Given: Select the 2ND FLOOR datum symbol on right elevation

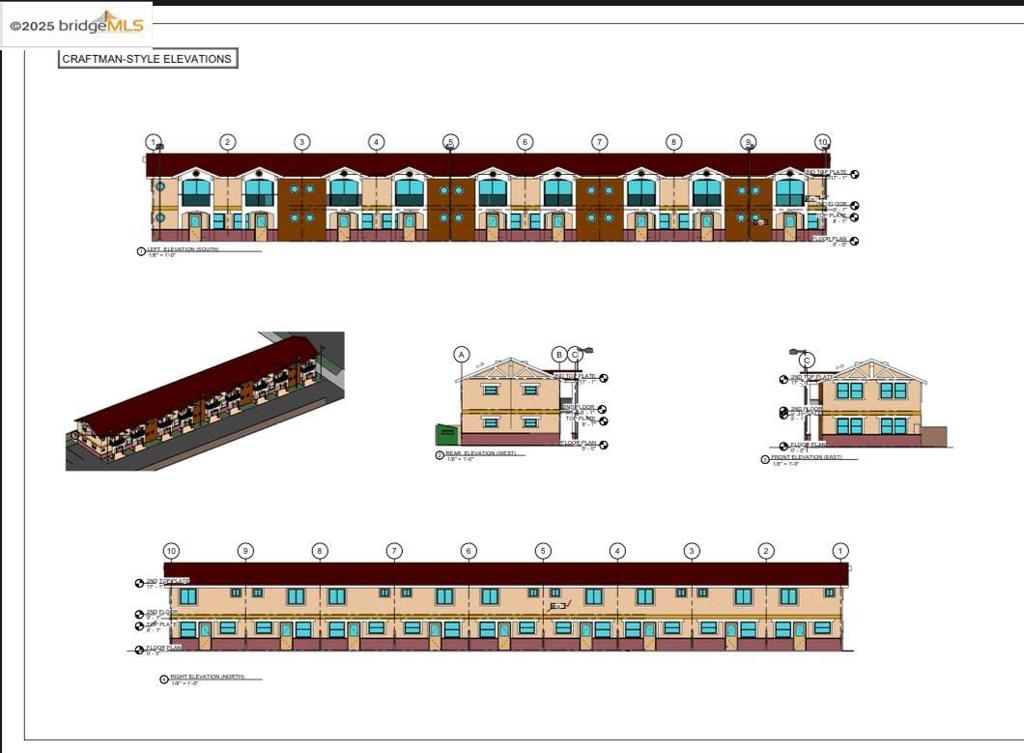Looking at the screenshot, I should (139, 612).
